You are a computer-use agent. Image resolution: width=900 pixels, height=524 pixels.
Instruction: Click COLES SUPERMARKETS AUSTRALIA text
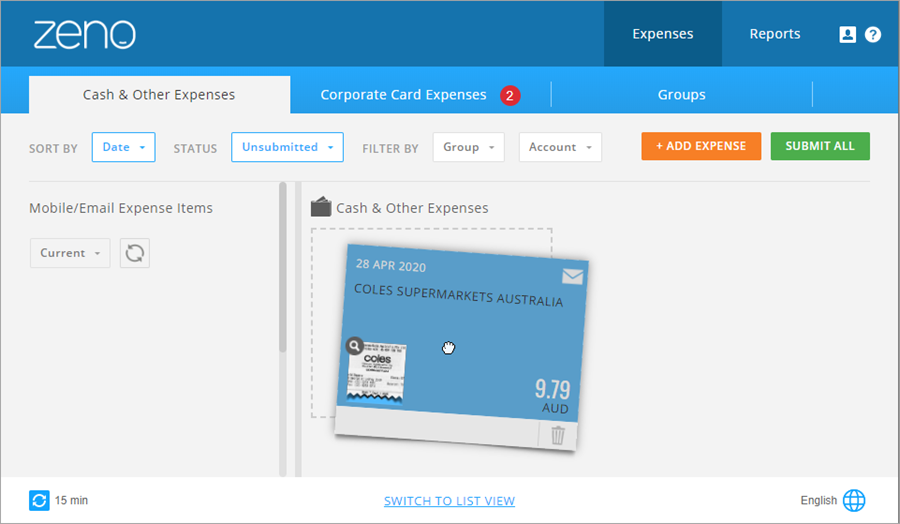(458, 296)
